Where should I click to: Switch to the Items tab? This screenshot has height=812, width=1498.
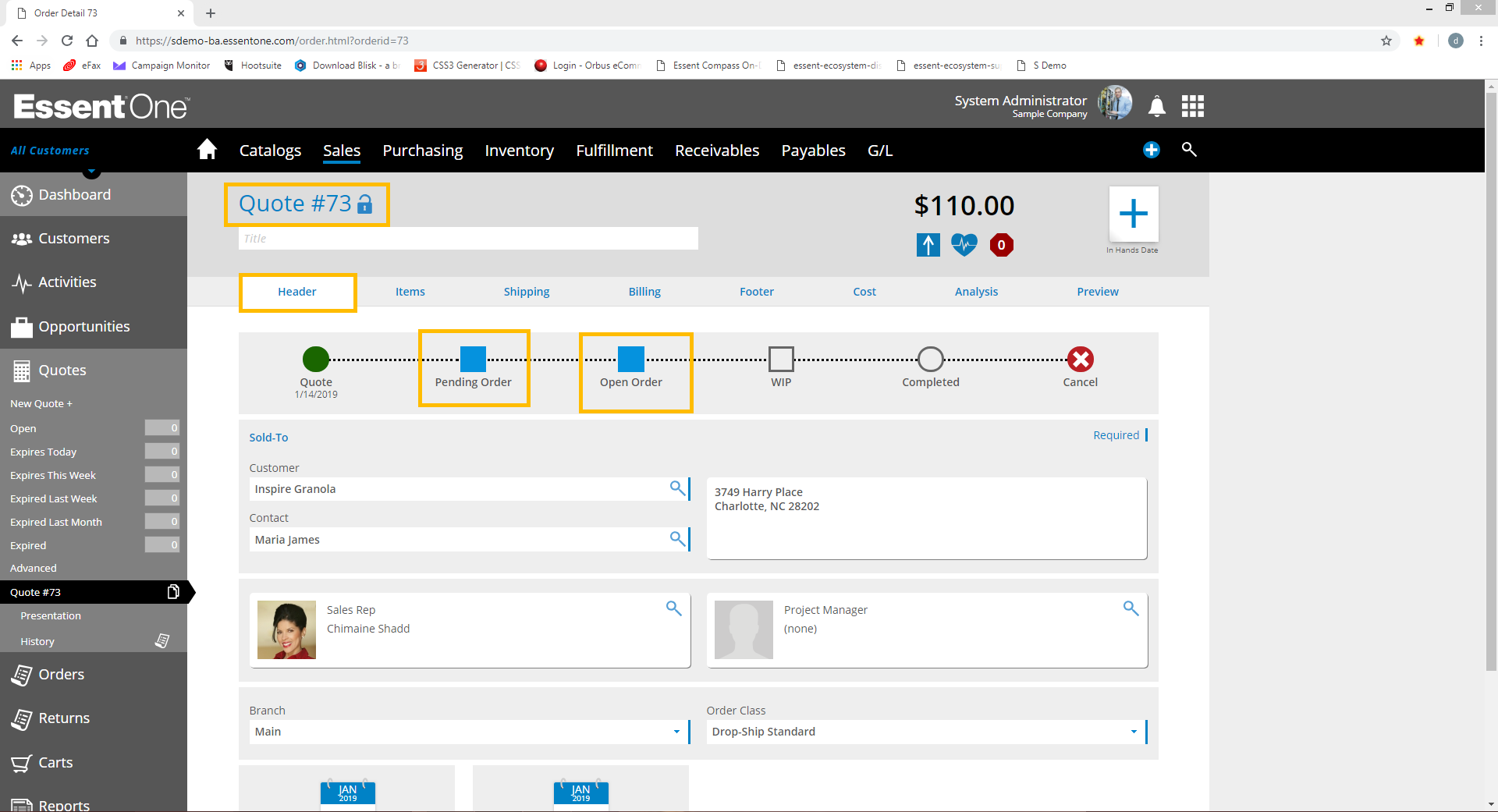(x=410, y=292)
